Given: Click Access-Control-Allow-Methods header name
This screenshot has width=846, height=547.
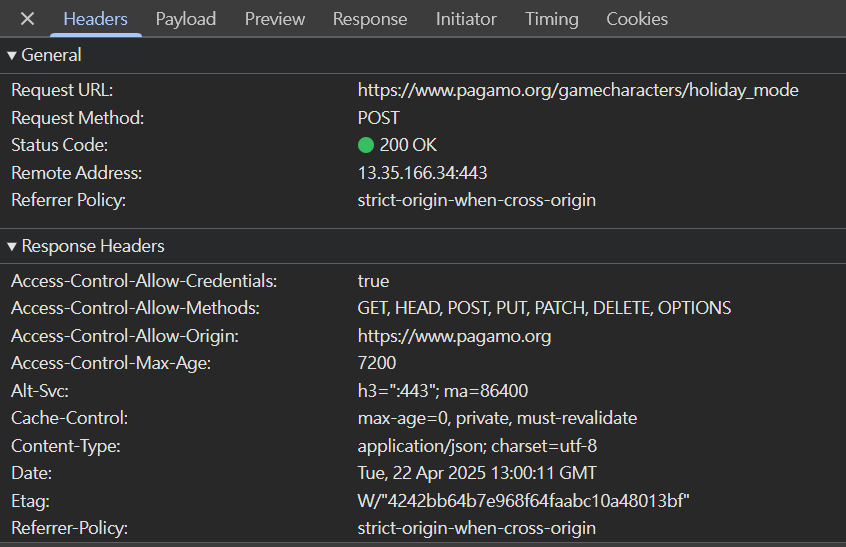Looking at the screenshot, I should coord(135,308).
